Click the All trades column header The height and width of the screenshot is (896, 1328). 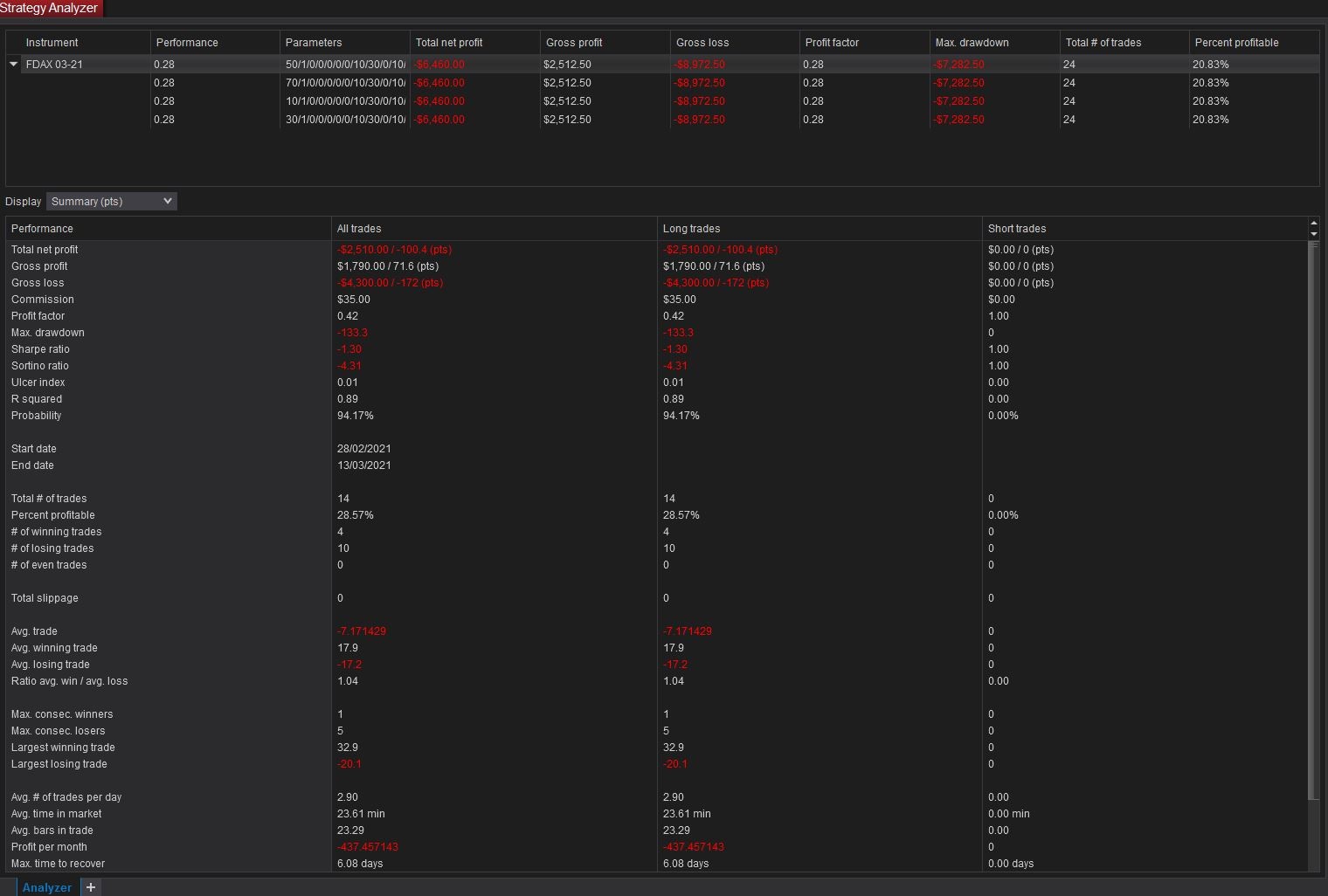click(x=358, y=228)
